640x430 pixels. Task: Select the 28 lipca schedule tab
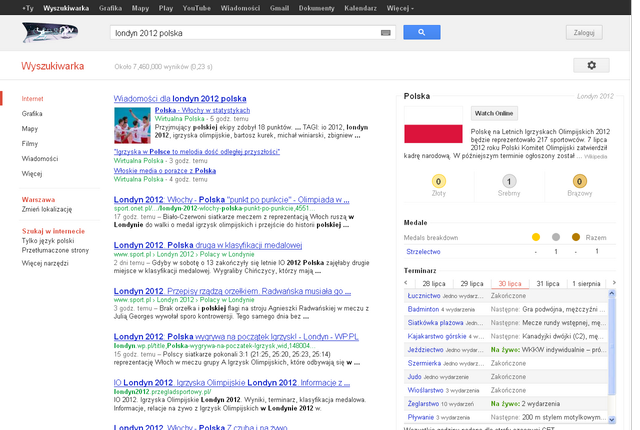[x=433, y=284]
